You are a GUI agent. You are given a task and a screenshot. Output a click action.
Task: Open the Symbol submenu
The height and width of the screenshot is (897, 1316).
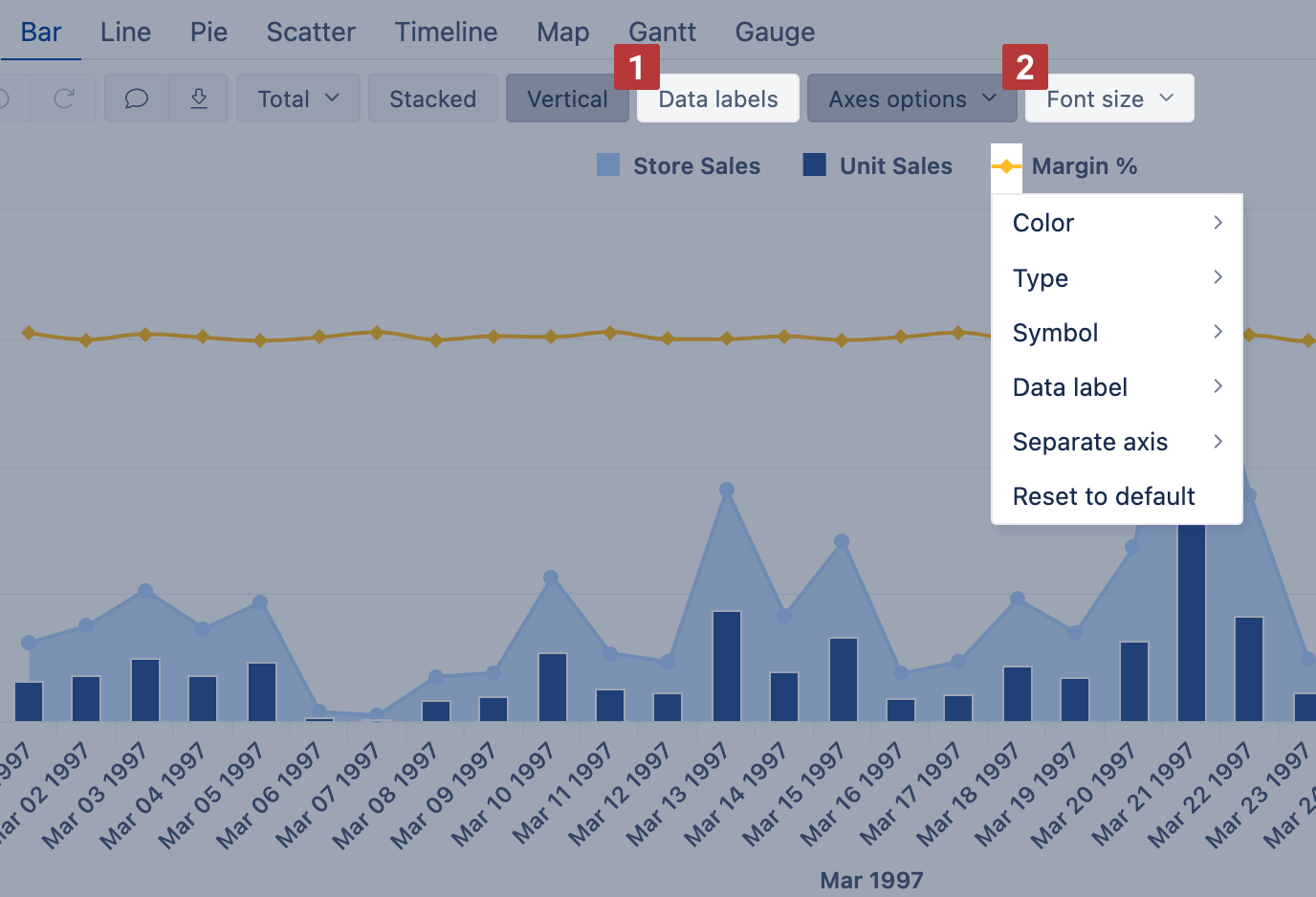1117,333
